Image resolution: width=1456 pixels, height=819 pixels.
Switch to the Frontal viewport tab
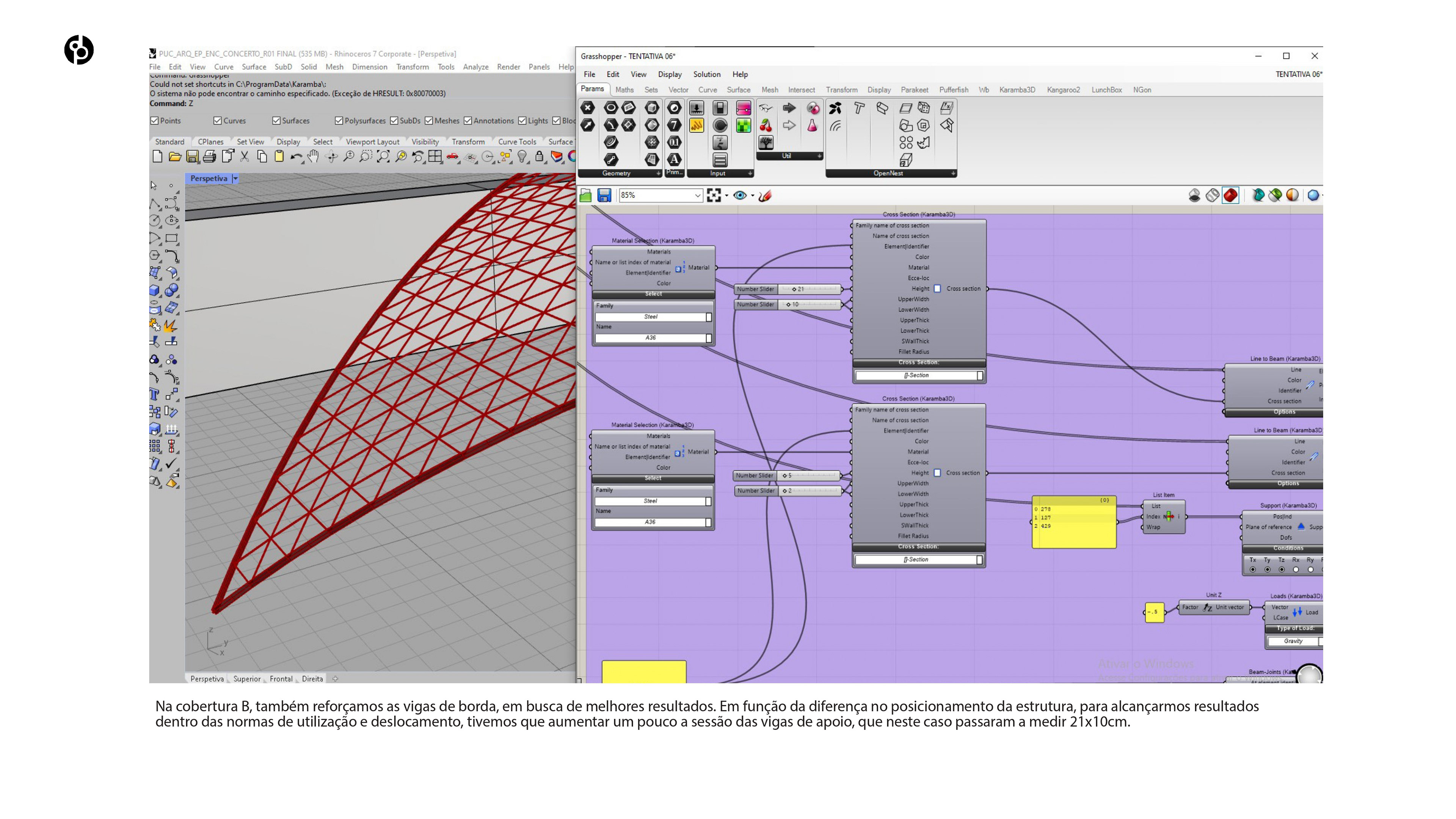(281, 679)
